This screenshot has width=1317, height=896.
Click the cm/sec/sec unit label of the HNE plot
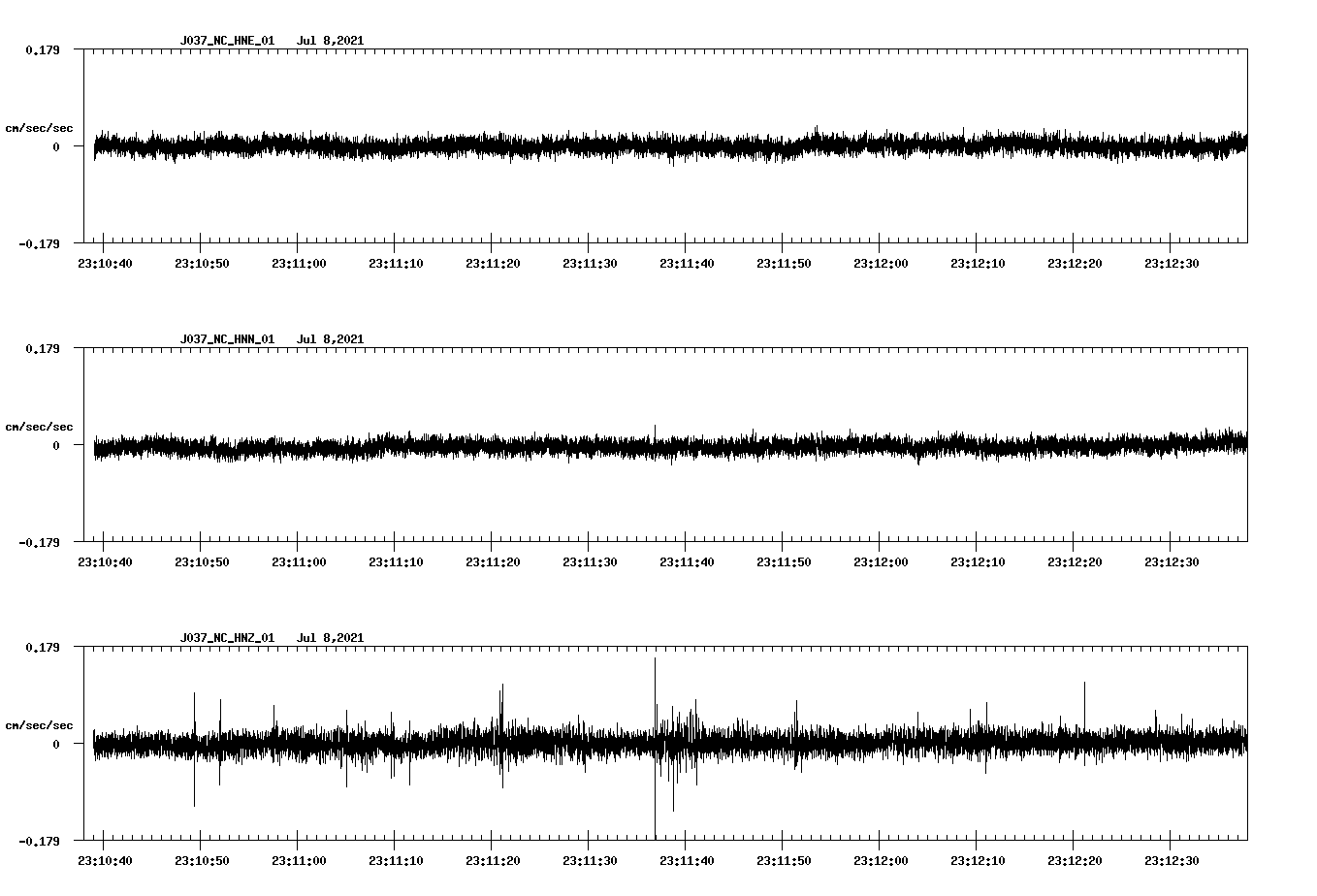tap(39, 128)
